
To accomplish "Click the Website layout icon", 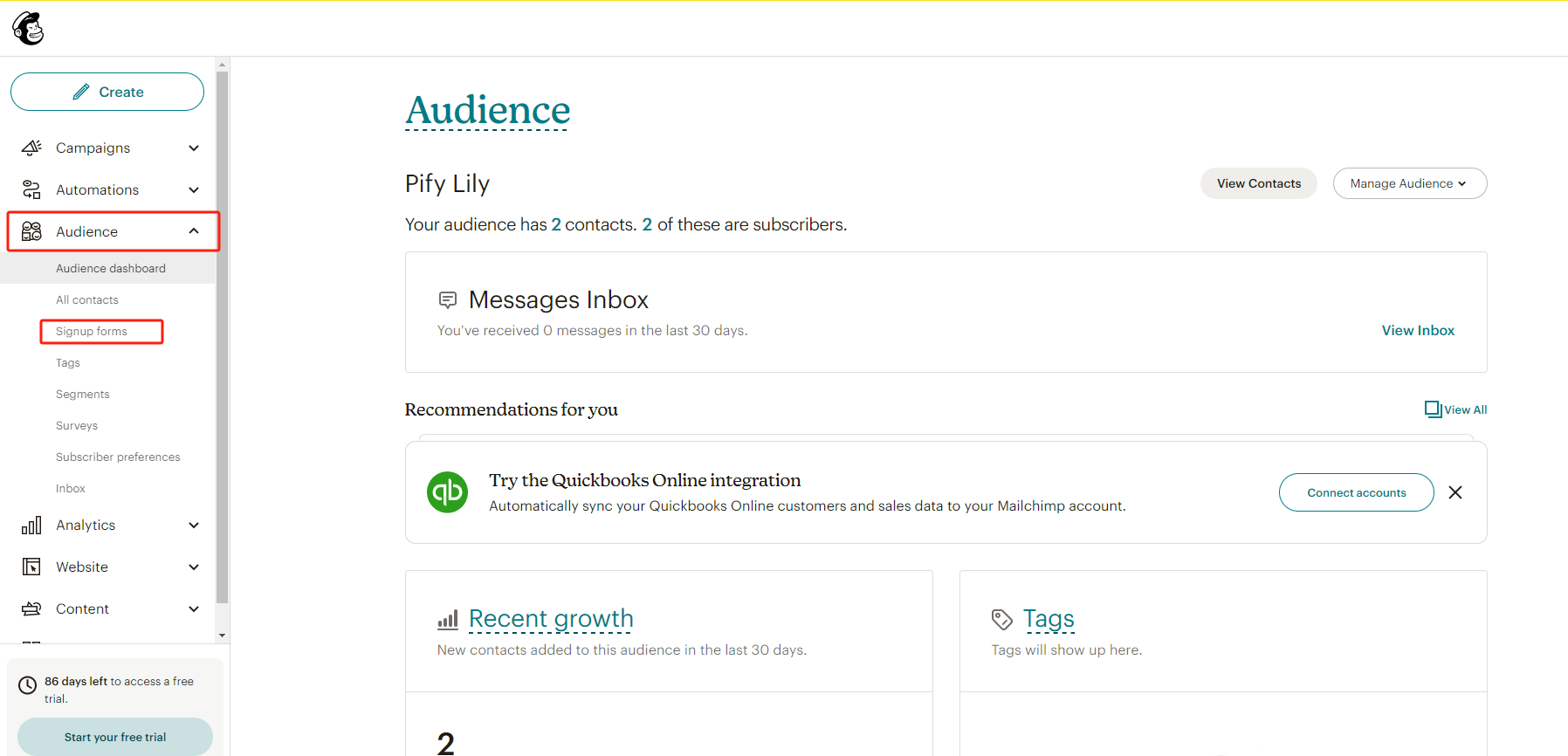I will pyautogui.click(x=31, y=567).
